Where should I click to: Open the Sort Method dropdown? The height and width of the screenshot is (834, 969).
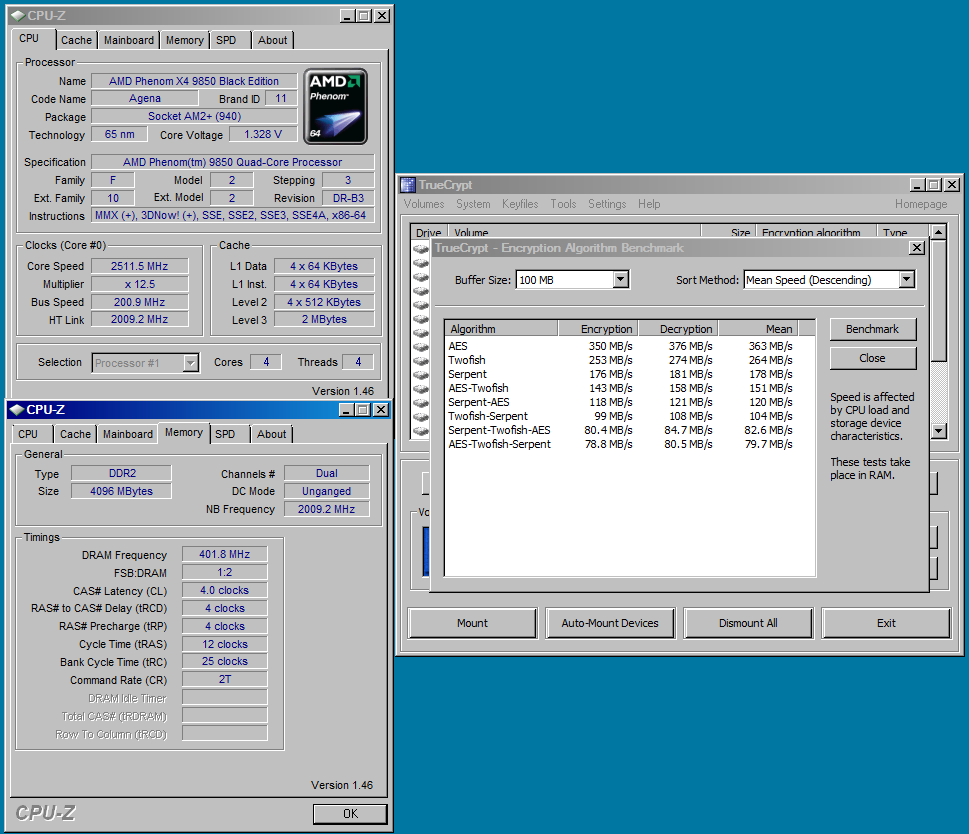pyautogui.click(x=907, y=280)
